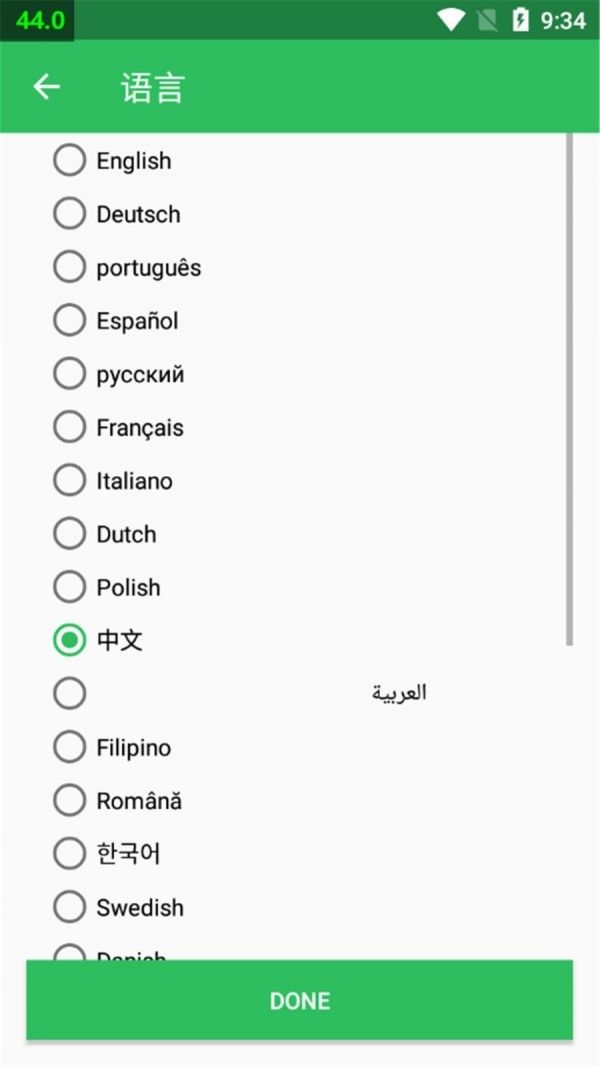
Task: Pick the Korean 한국어 option
Action: 69,853
